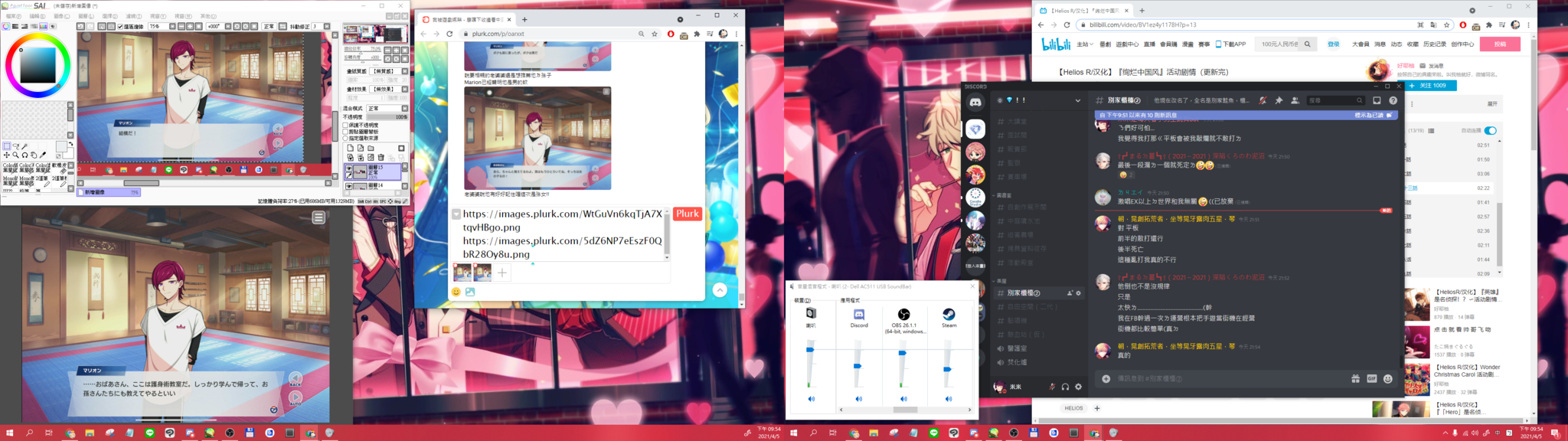Viewport: 1568px width, 441px height.
Task: Open Discord pinned messages
Action: click(x=1279, y=100)
